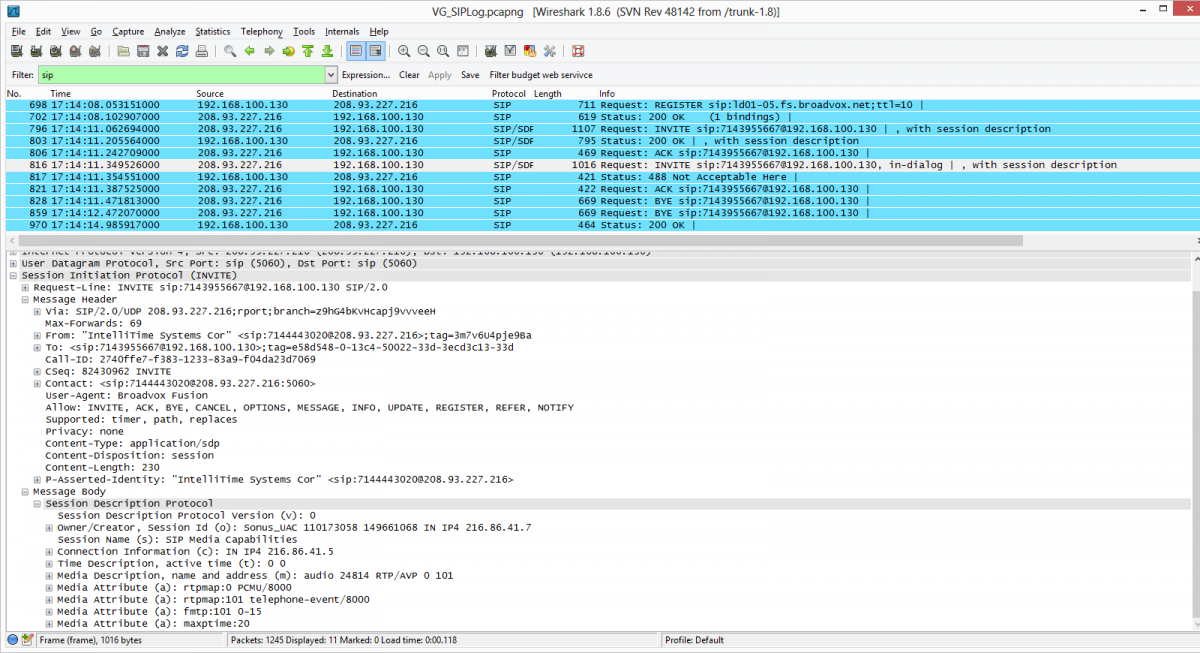This screenshot has height=653, width=1200.
Task: Clear the display filter
Action: coord(409,75)
